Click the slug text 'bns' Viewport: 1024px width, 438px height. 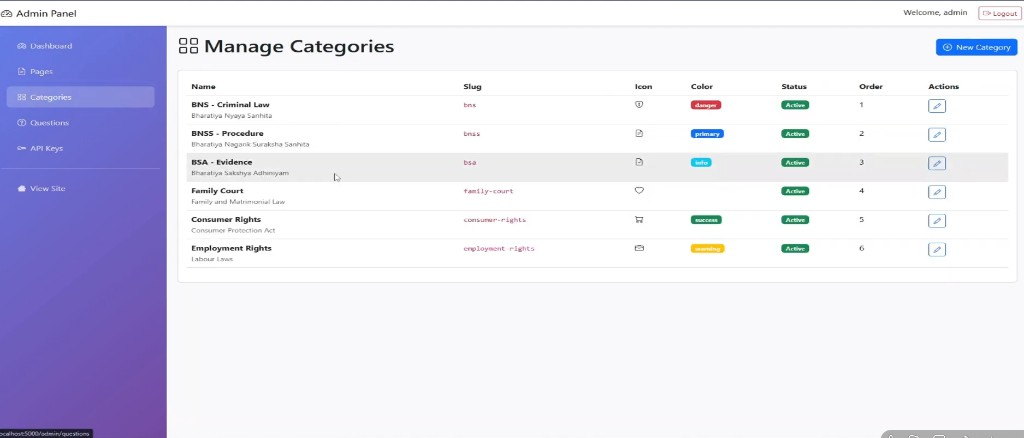470,105
